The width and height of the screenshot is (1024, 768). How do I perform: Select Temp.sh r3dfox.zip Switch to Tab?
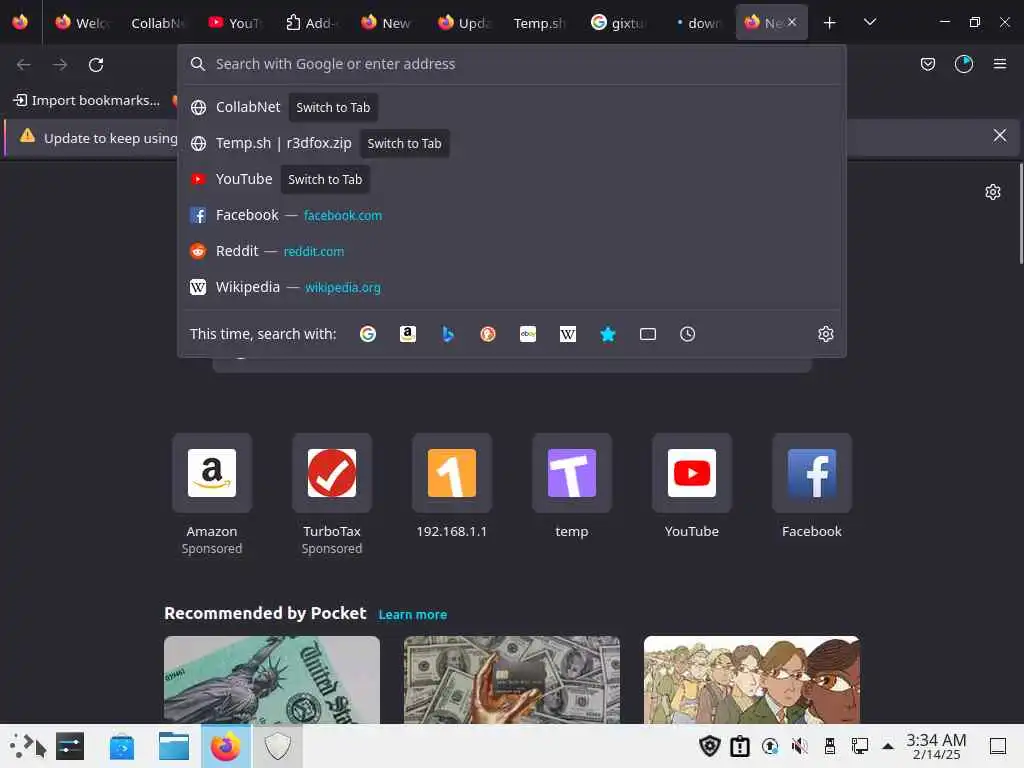(x=512, y=143)
